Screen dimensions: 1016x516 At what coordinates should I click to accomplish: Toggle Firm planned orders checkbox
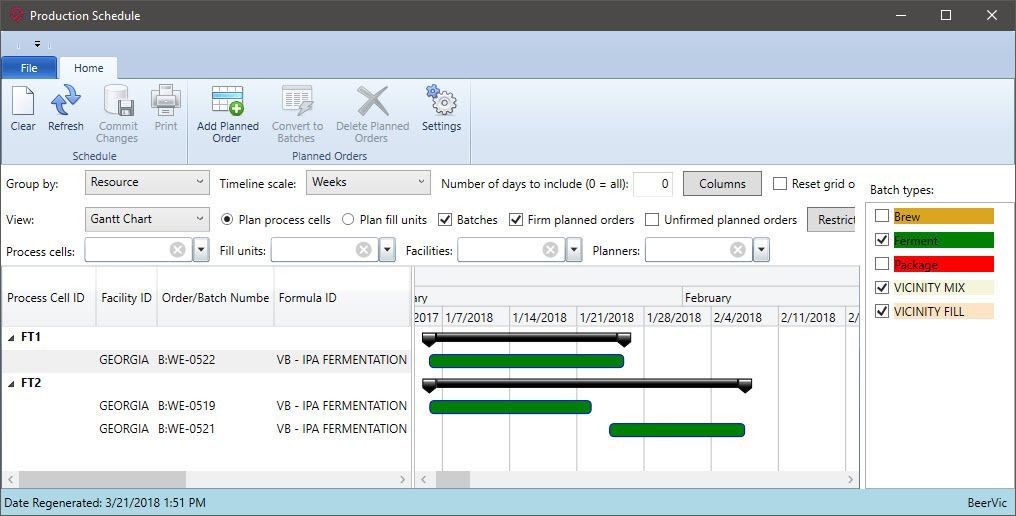pos(516,220)
